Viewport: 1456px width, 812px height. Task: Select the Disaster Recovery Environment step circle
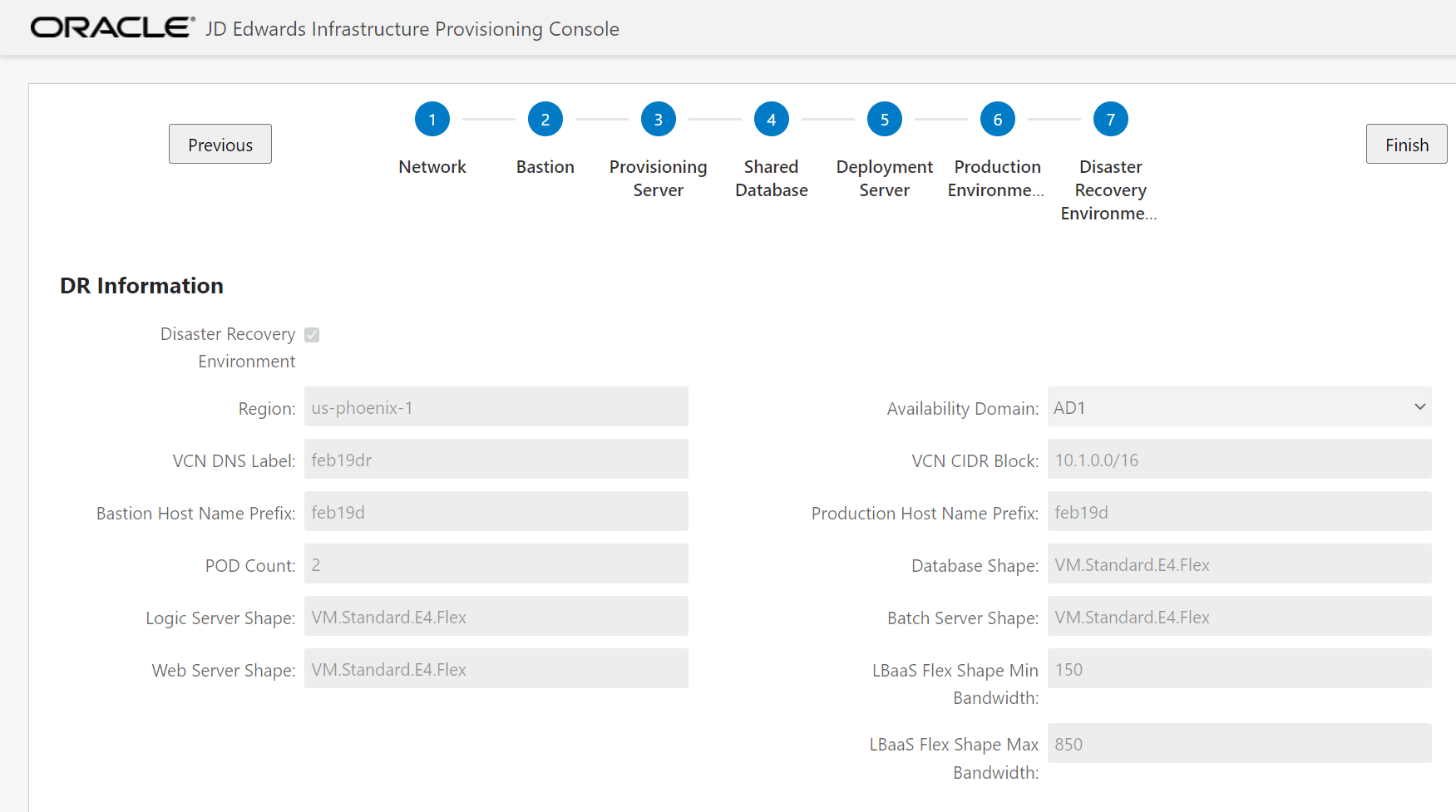[x=1110, y=119]
